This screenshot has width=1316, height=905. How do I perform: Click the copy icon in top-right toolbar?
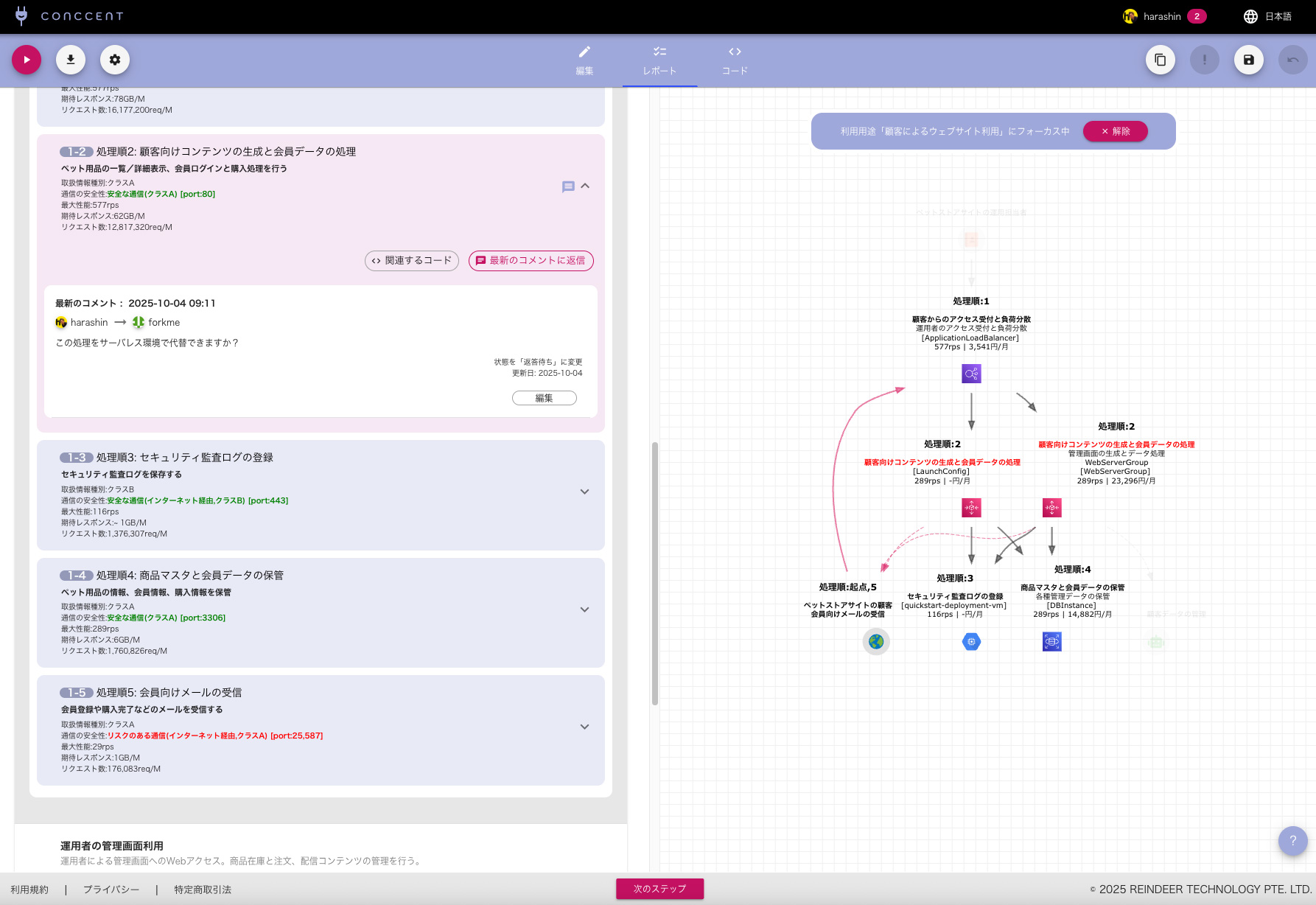point(1160,60)
